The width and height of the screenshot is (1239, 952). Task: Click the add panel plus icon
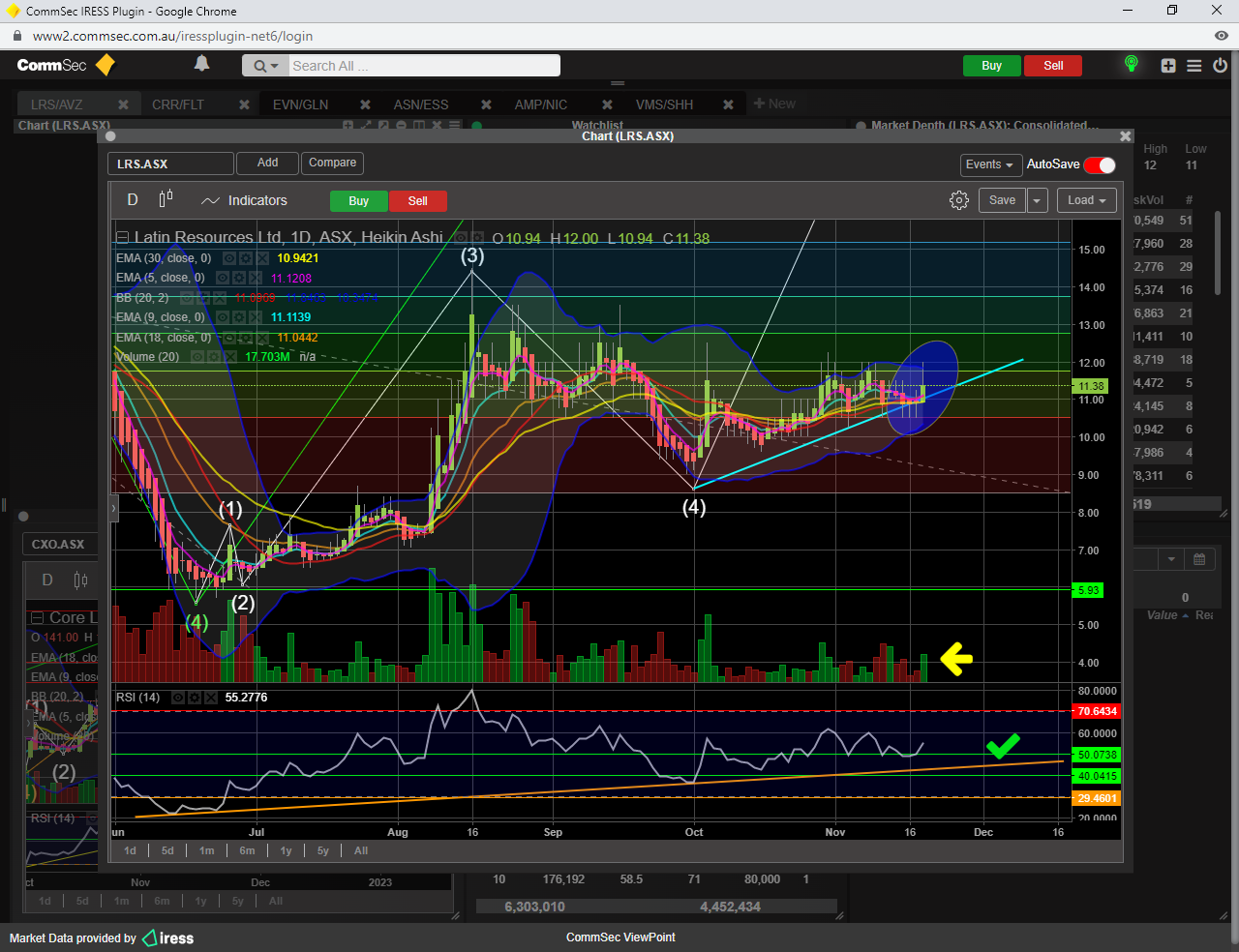[x=1168, y=66]
